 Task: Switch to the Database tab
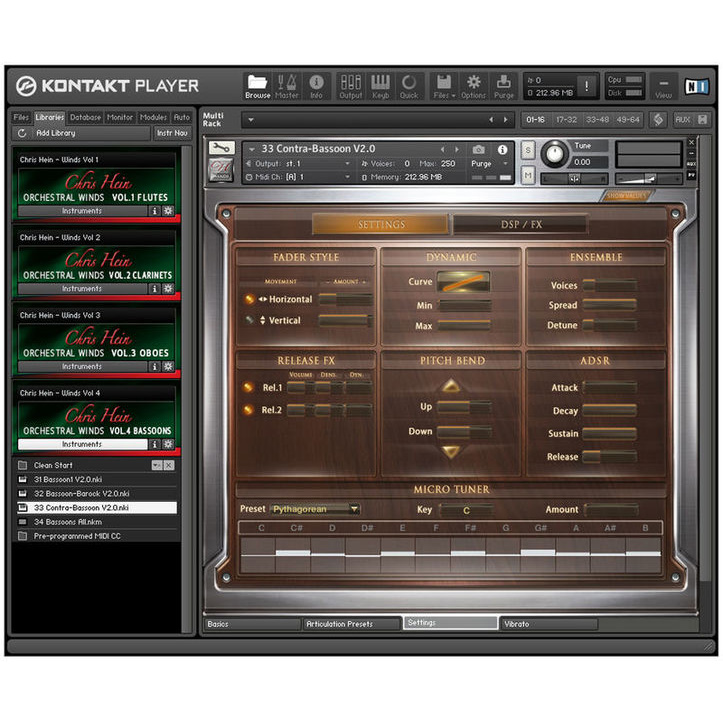click(85, 118)
